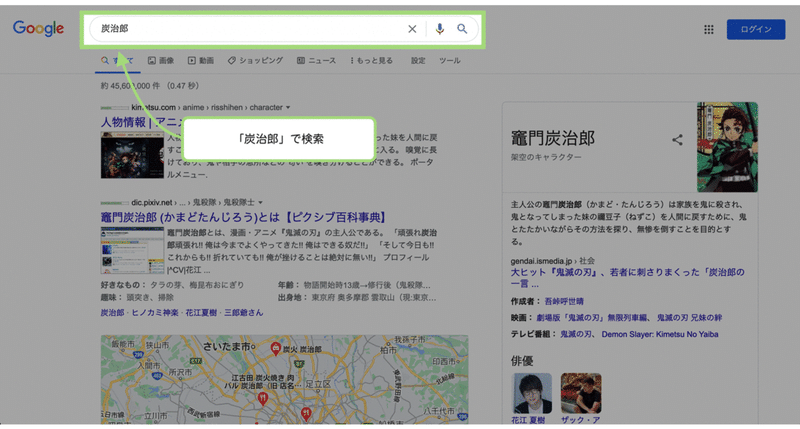Open the ツール options
The width and height of the screenshot is (800, 429).
tap(449, 61)
